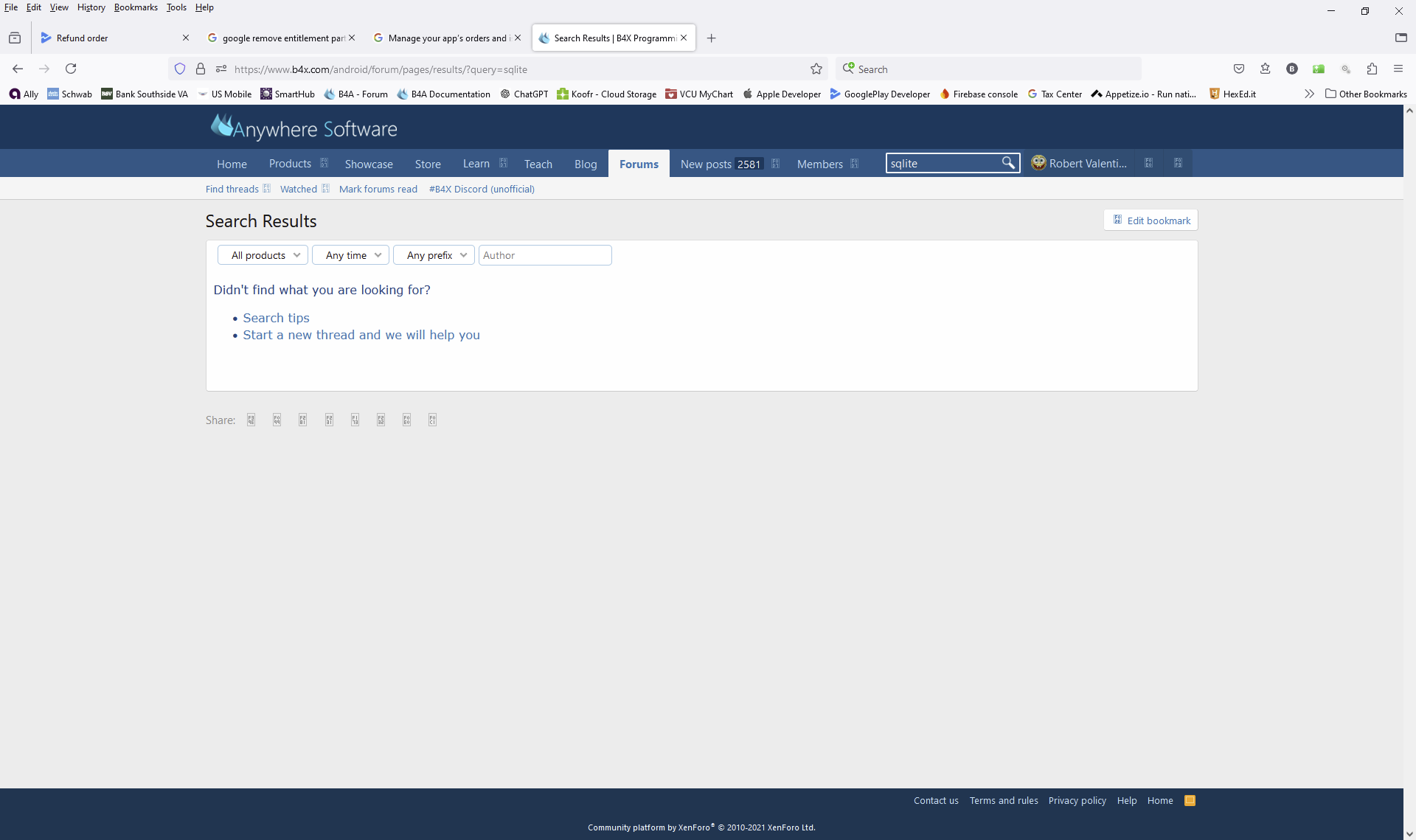Expand the All products dropdown
The height and width of the screenshot is (840, 1416).
[x=263, y=255]
